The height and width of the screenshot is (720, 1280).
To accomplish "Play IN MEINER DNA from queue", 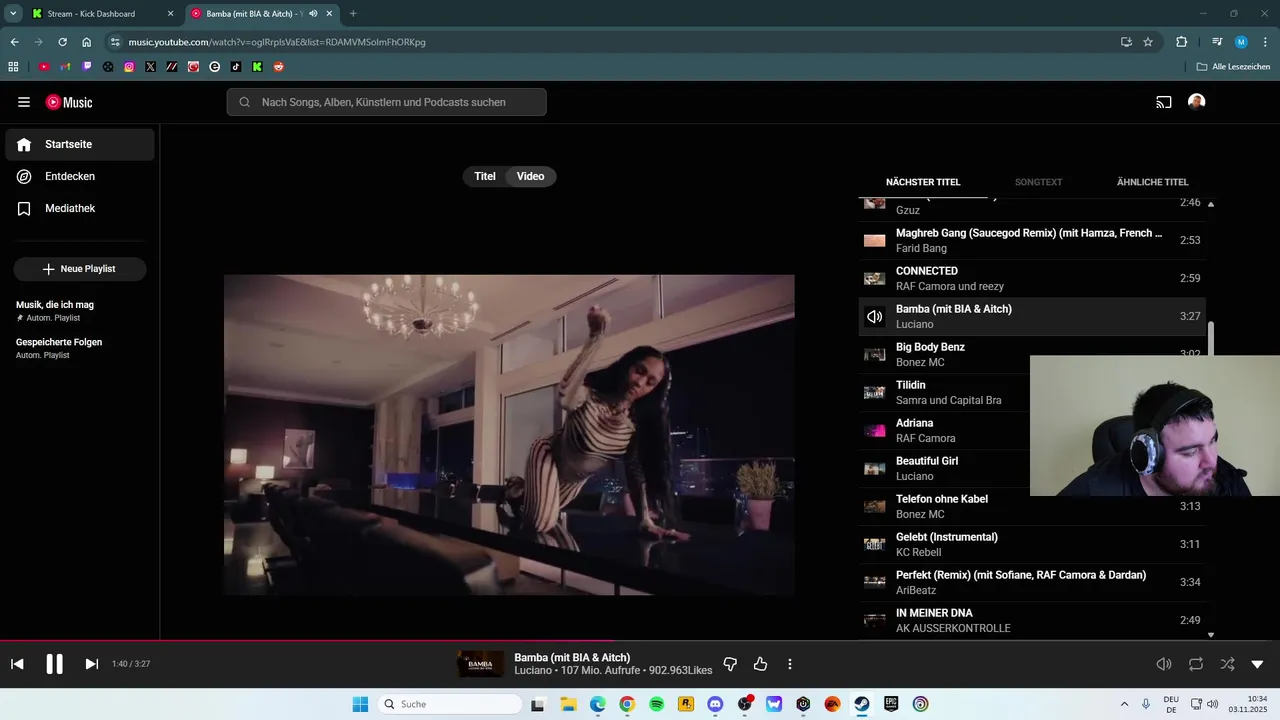I will point(1032,620).
